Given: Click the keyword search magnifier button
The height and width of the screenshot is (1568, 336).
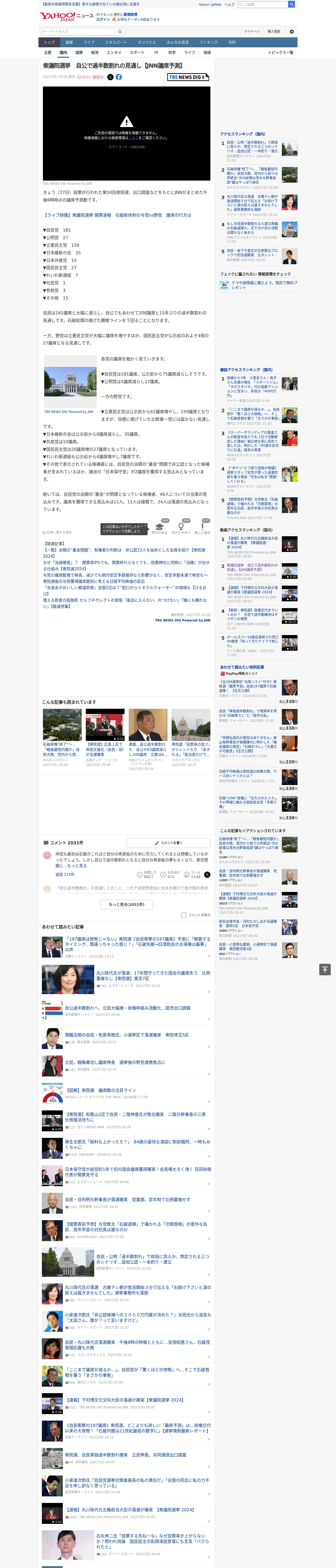Looking at the screenshot, I should (120, 32).
